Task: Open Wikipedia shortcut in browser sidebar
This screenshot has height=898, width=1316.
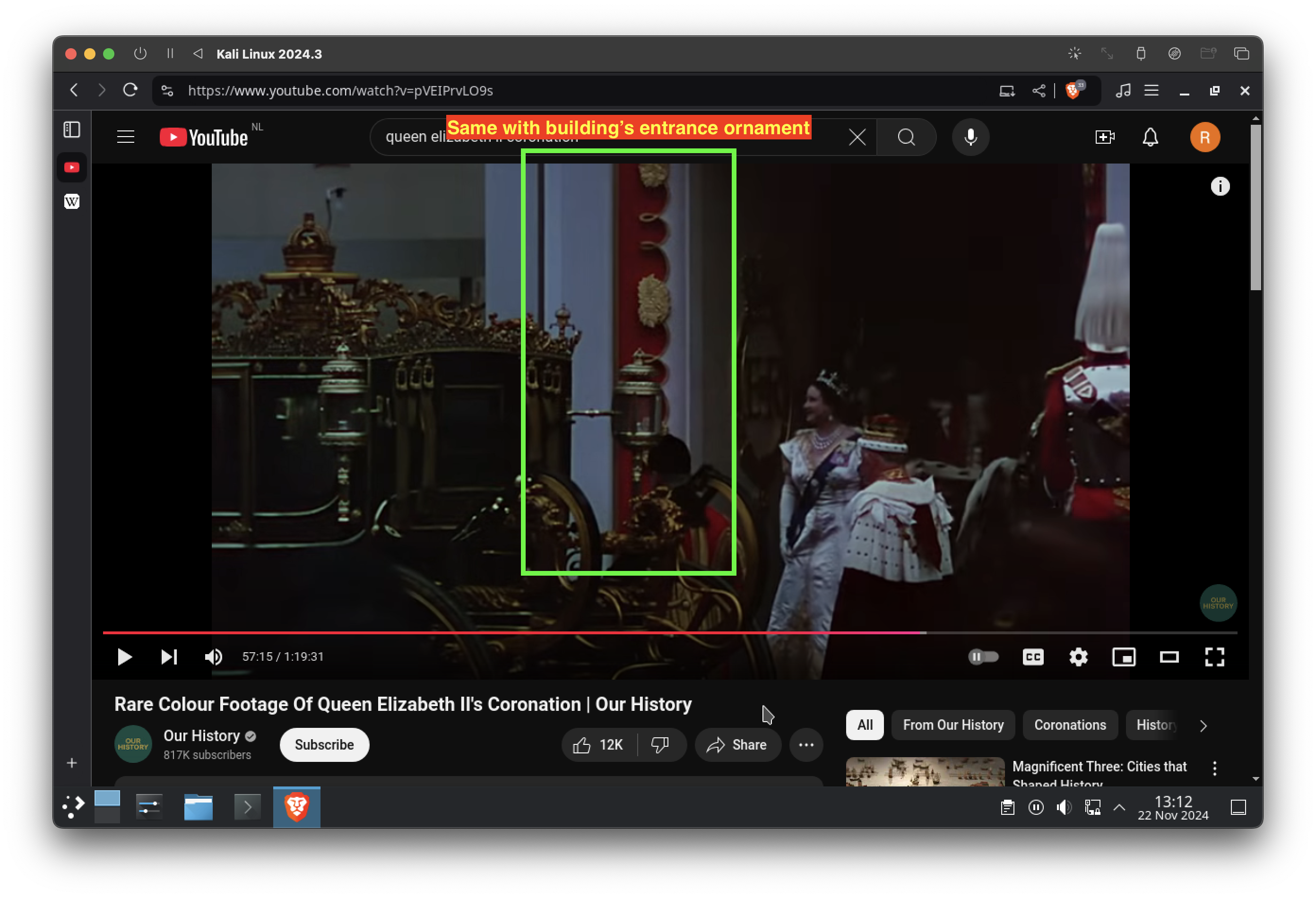Action: click(72, 201)
